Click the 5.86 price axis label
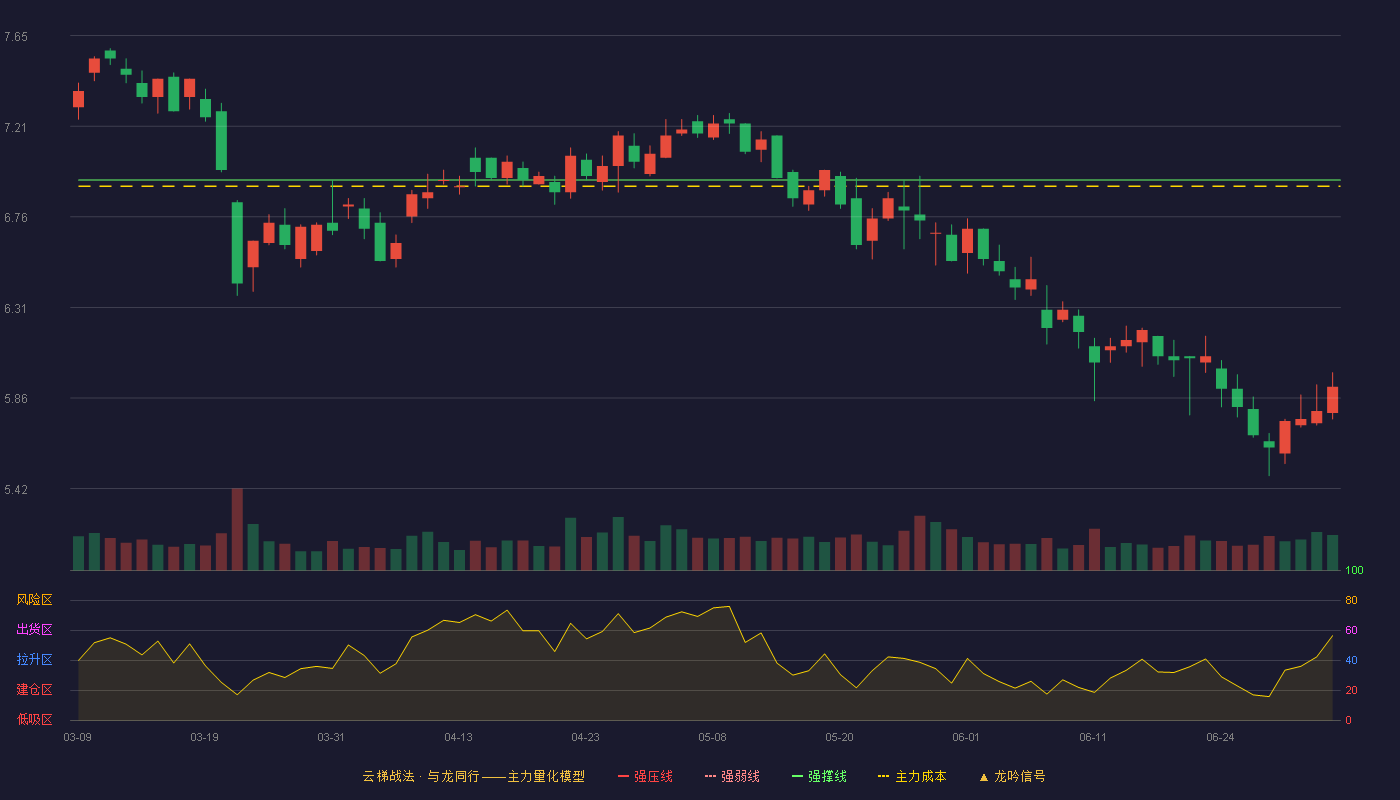This screenshot has height=800, width=1400. pos(16,399)
